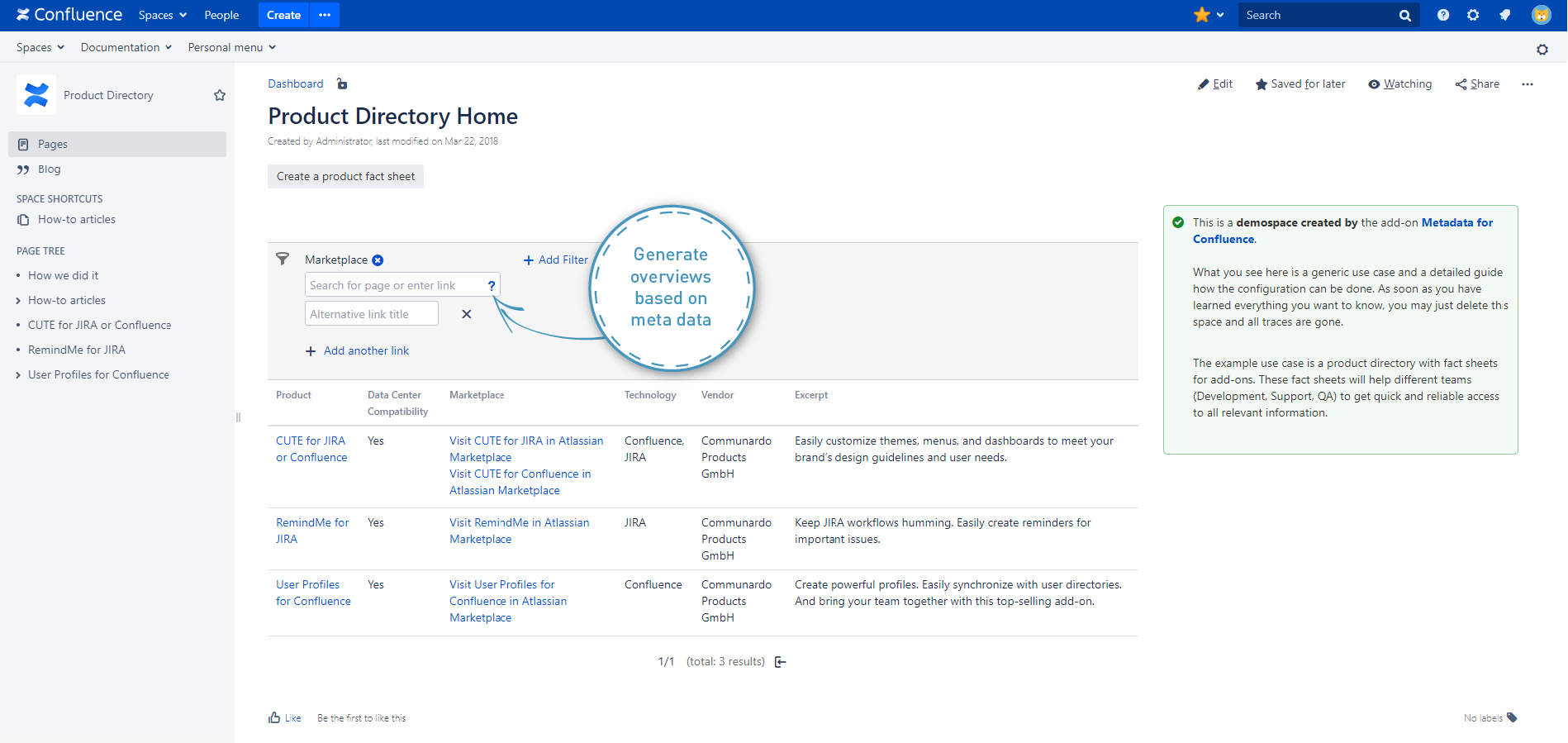Open the Personal menu dropdown
This screenshot has width=1568, height=743.
(232, 47)
